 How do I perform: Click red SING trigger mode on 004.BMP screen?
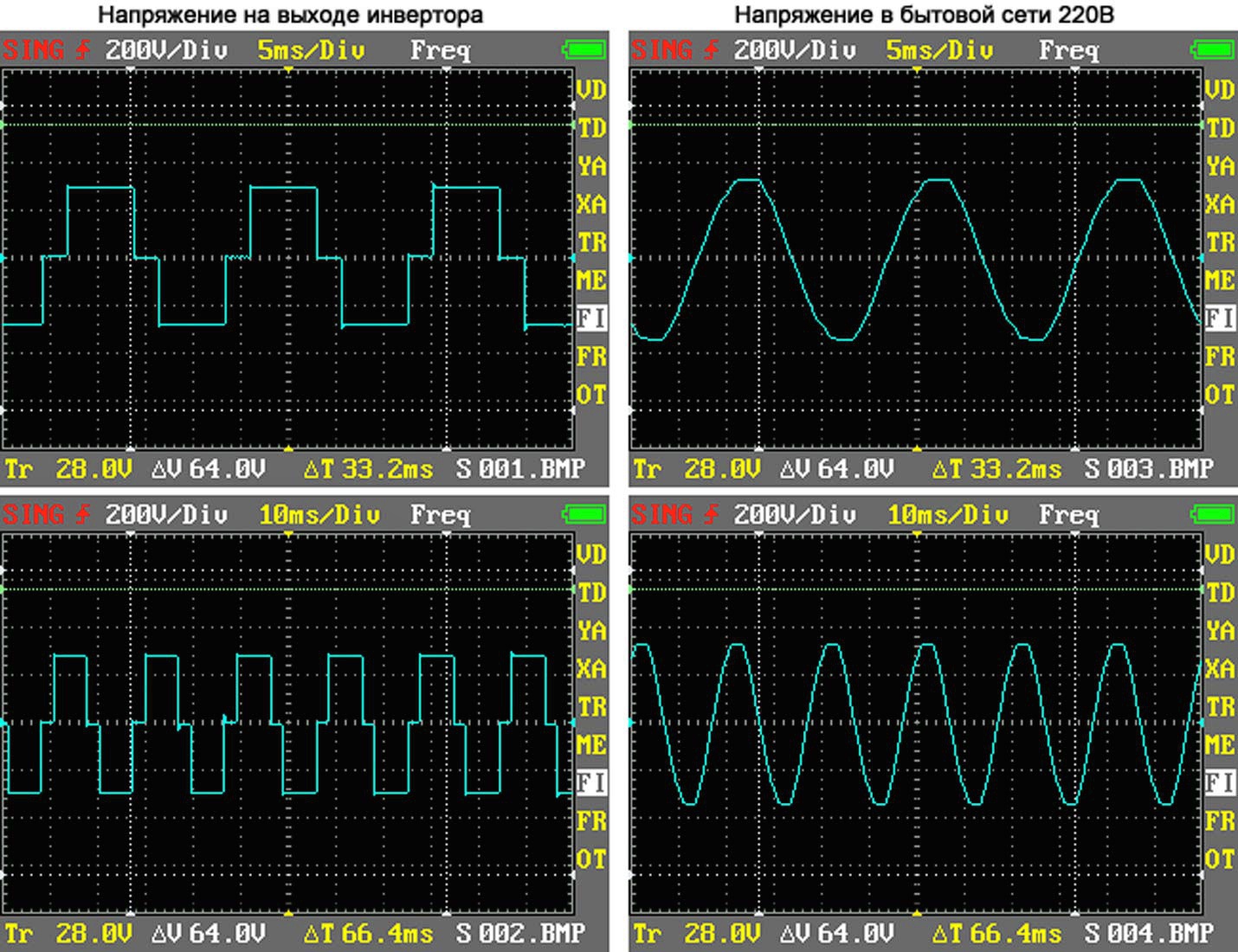661,515
